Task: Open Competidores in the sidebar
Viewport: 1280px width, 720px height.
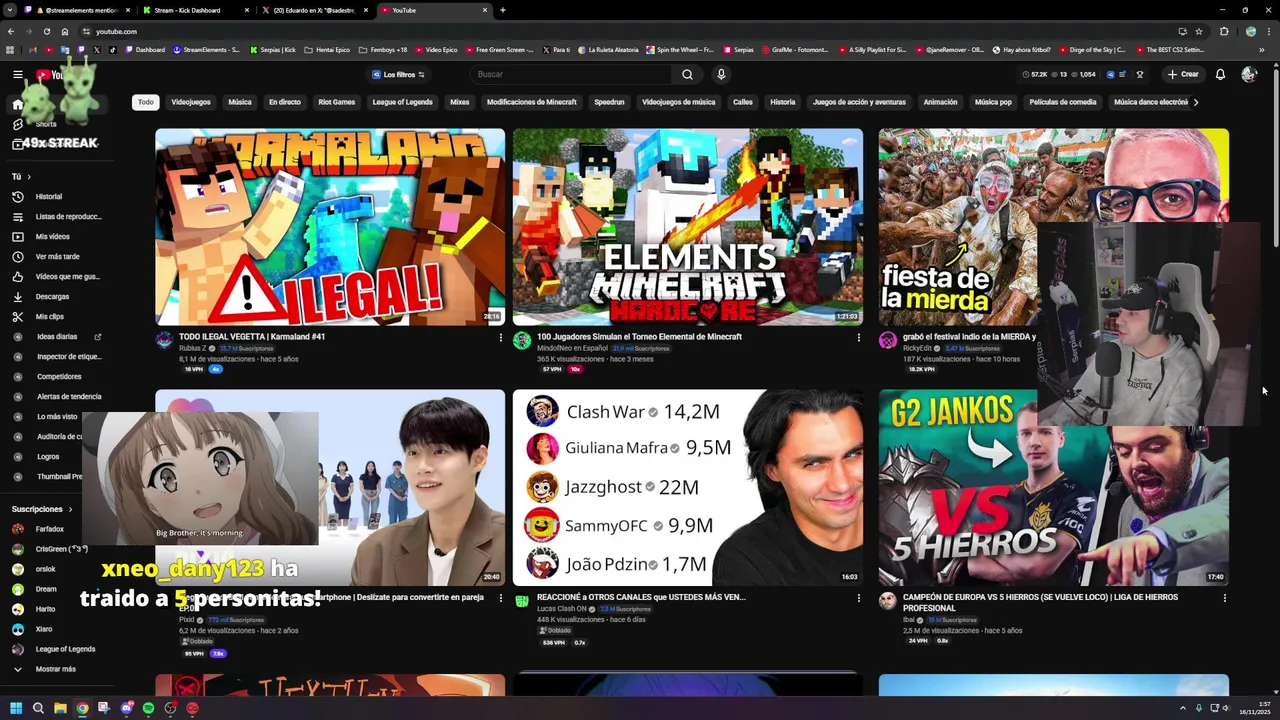Action: click(x=59, y=377)
